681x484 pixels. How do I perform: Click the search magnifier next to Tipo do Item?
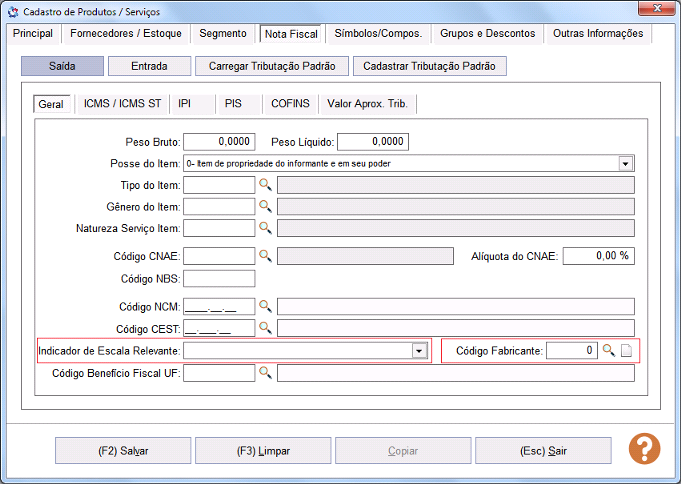pos(265,185)
